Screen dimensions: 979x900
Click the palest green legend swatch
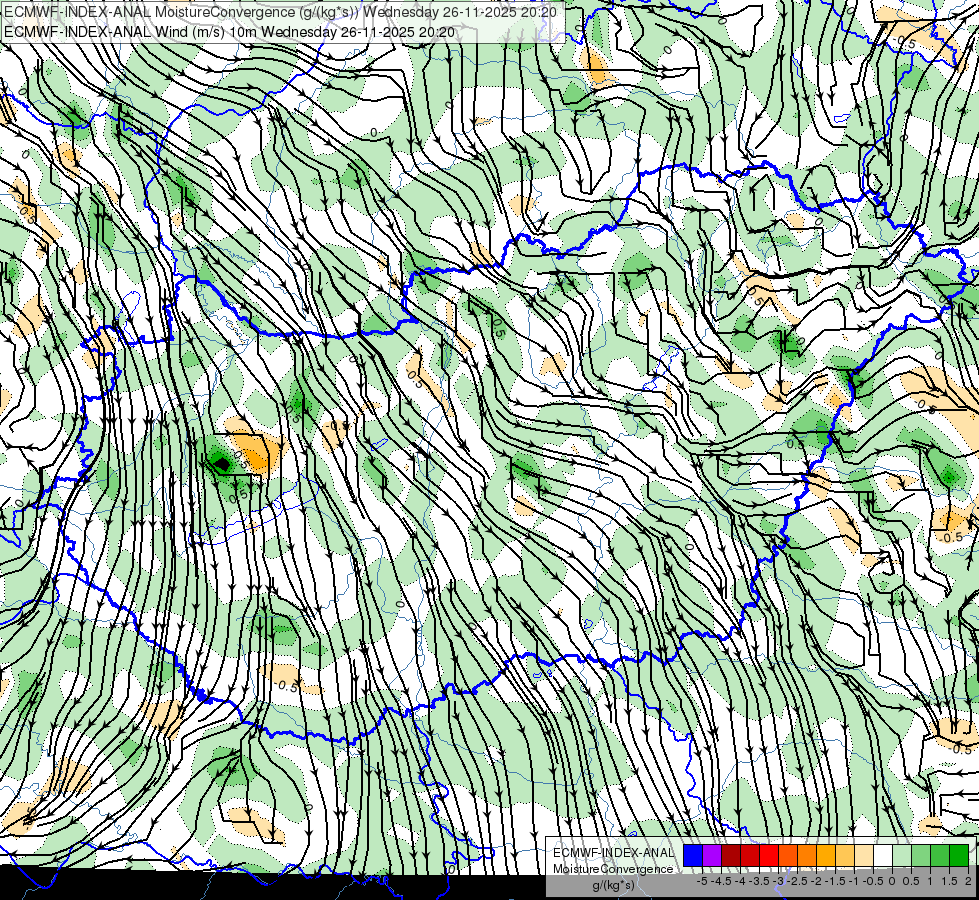[x=902, y=856]
